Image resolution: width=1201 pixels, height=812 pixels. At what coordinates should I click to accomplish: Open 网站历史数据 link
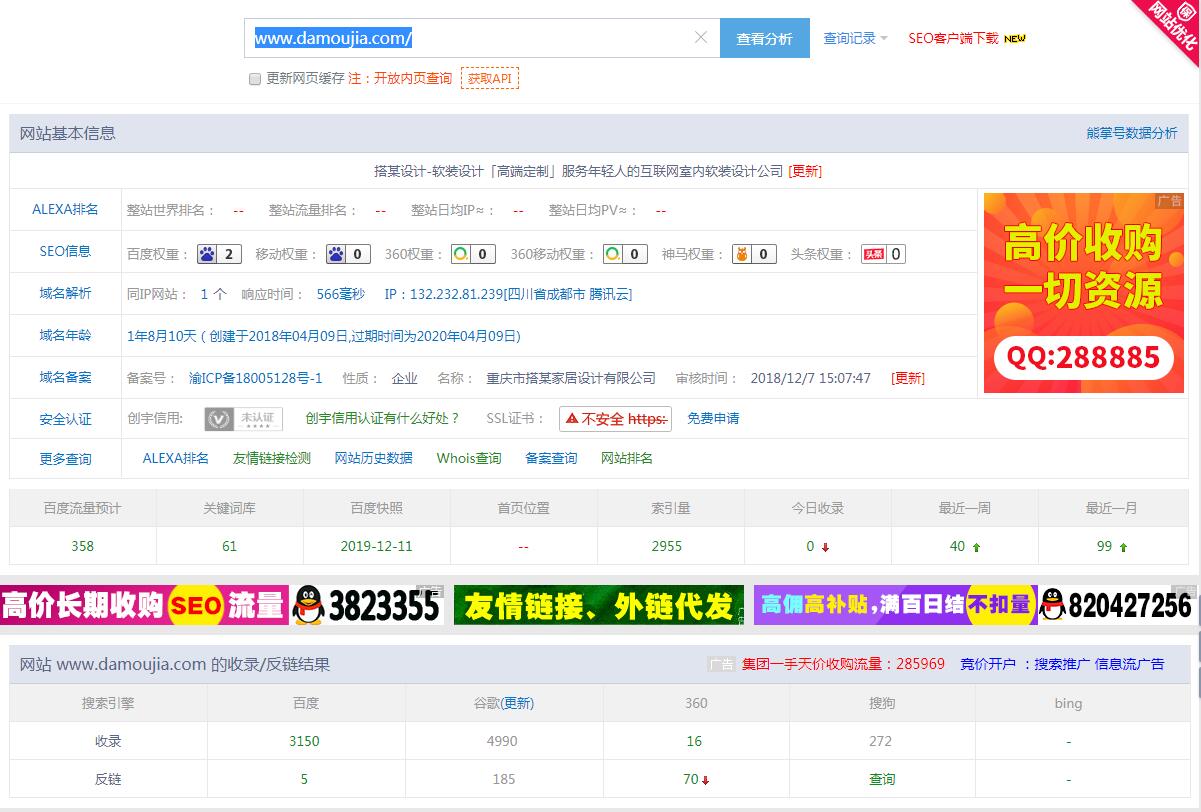click(x=374, y=458)
